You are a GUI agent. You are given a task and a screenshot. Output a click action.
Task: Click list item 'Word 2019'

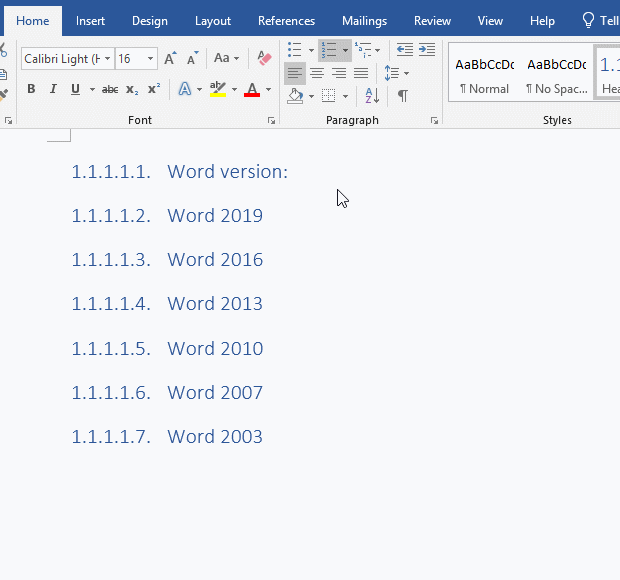[215, 215]
